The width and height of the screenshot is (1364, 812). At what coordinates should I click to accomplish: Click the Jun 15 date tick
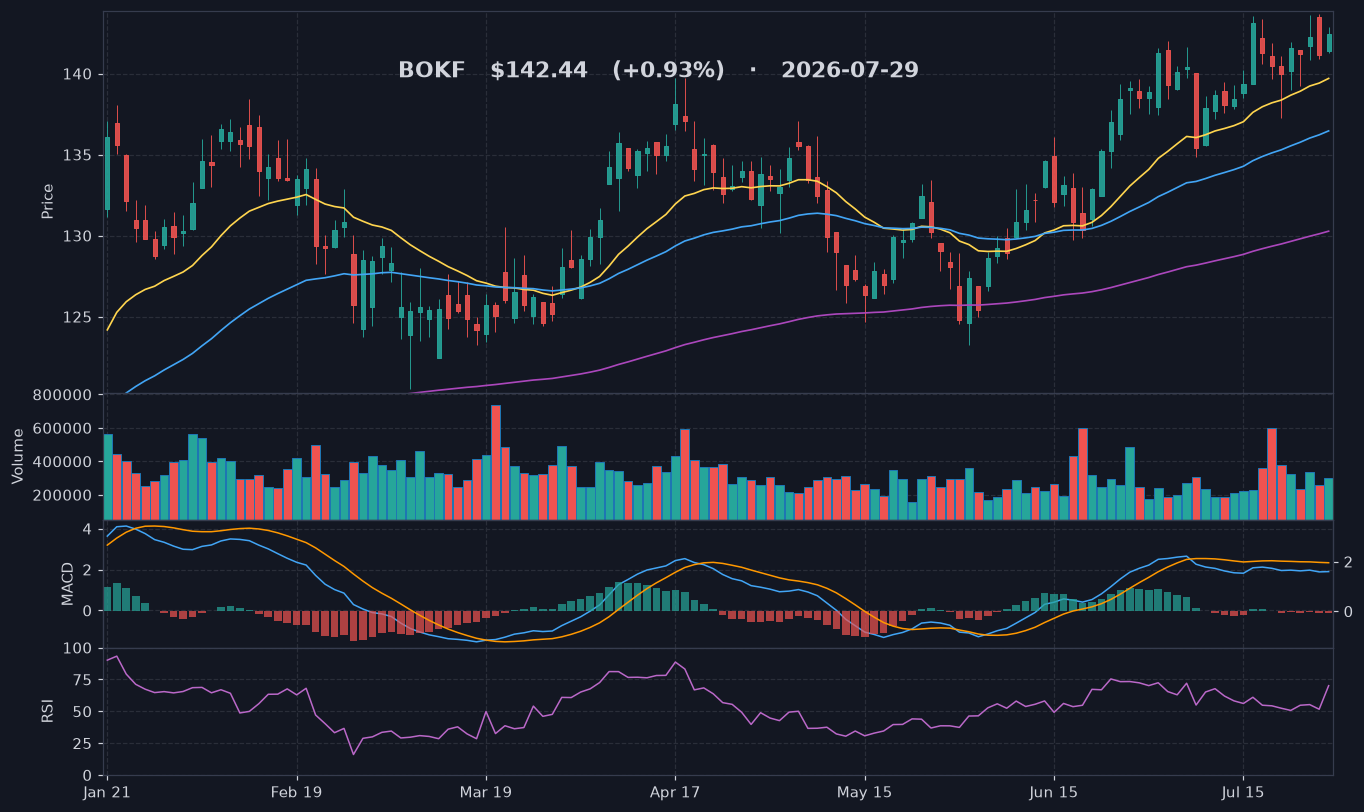[1054, 792]
